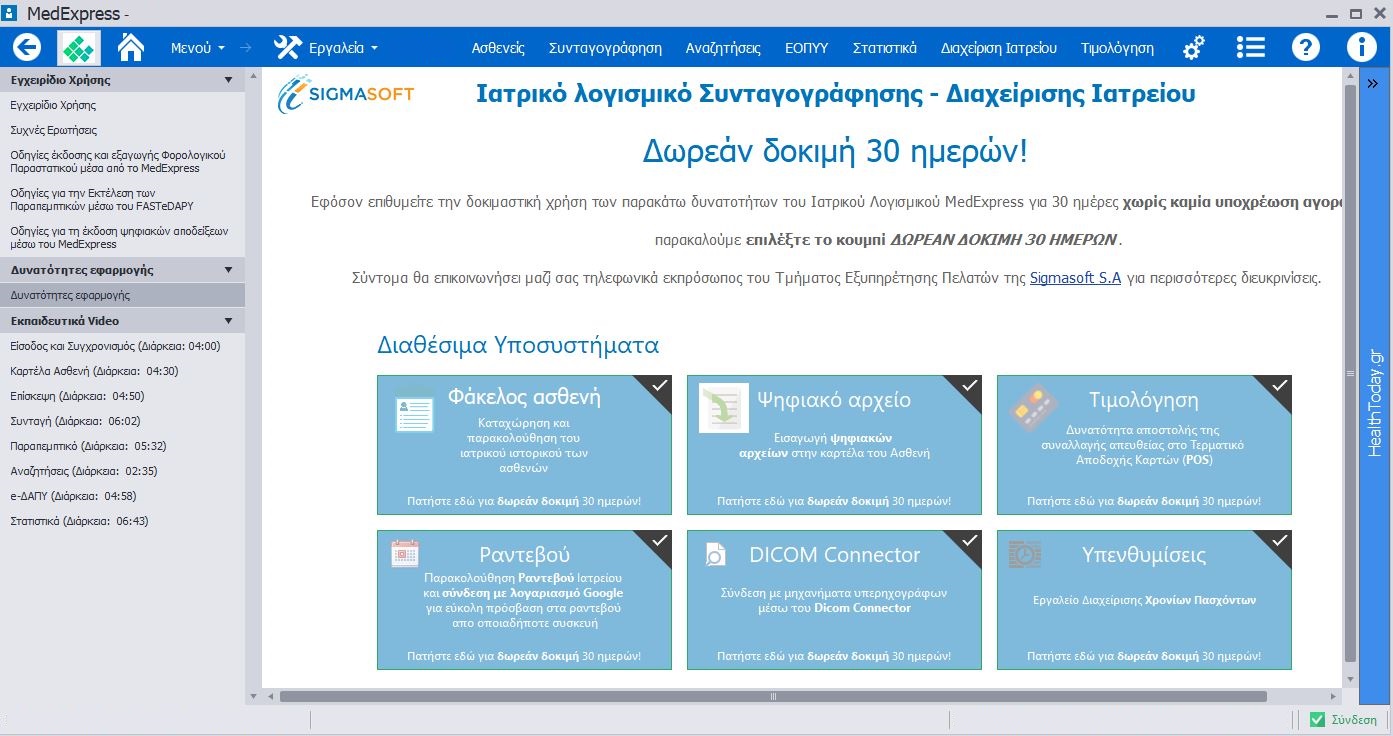Open the Συνταγογράφηση menu

click(605, 48)
